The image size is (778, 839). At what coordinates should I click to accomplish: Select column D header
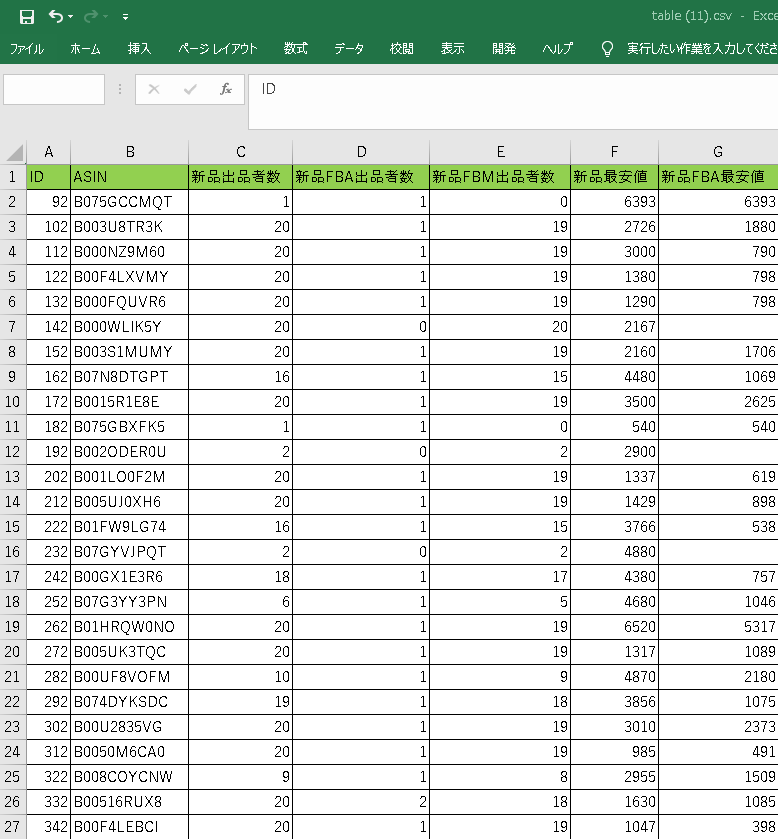click(361, 152)
